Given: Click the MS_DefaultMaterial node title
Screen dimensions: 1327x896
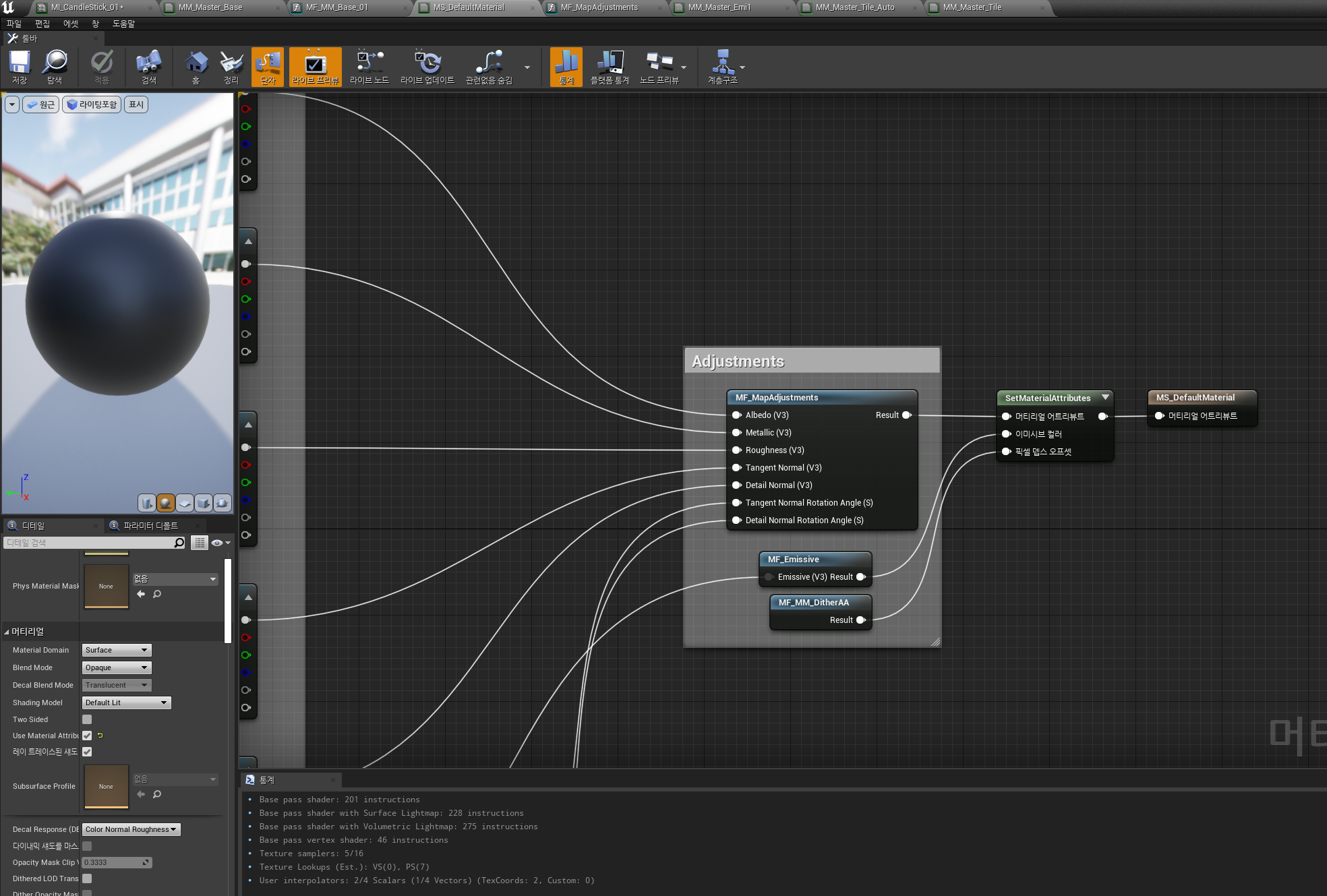Looking at the screenshot, I should (x=1196, y=398).
